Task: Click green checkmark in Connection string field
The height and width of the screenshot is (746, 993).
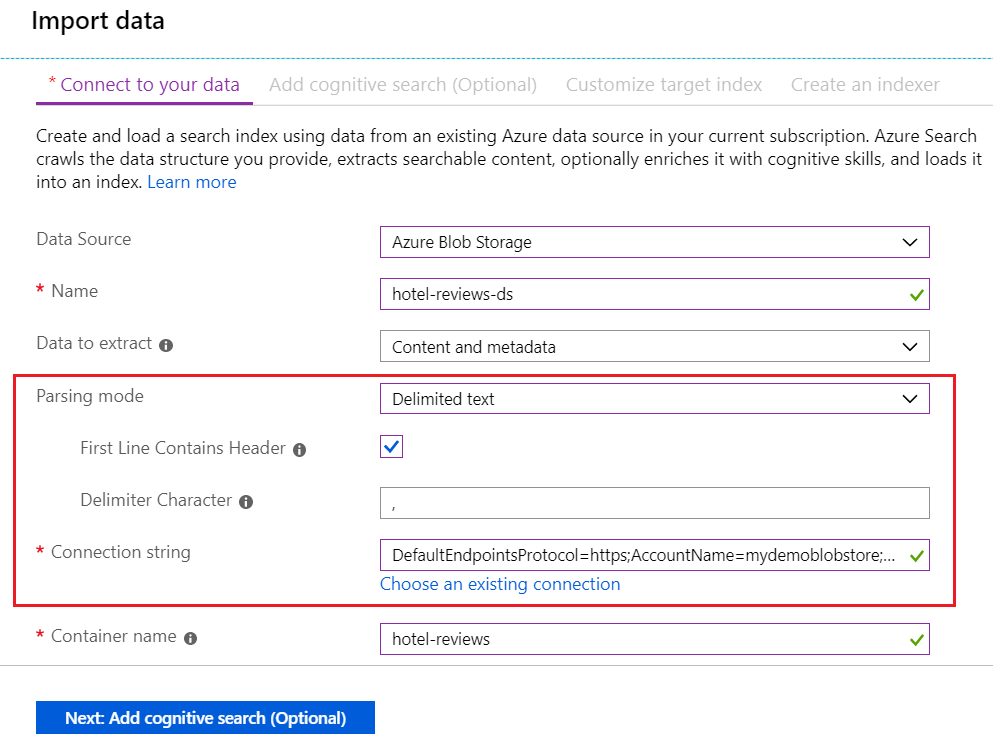Action: (x=917, y=555)
